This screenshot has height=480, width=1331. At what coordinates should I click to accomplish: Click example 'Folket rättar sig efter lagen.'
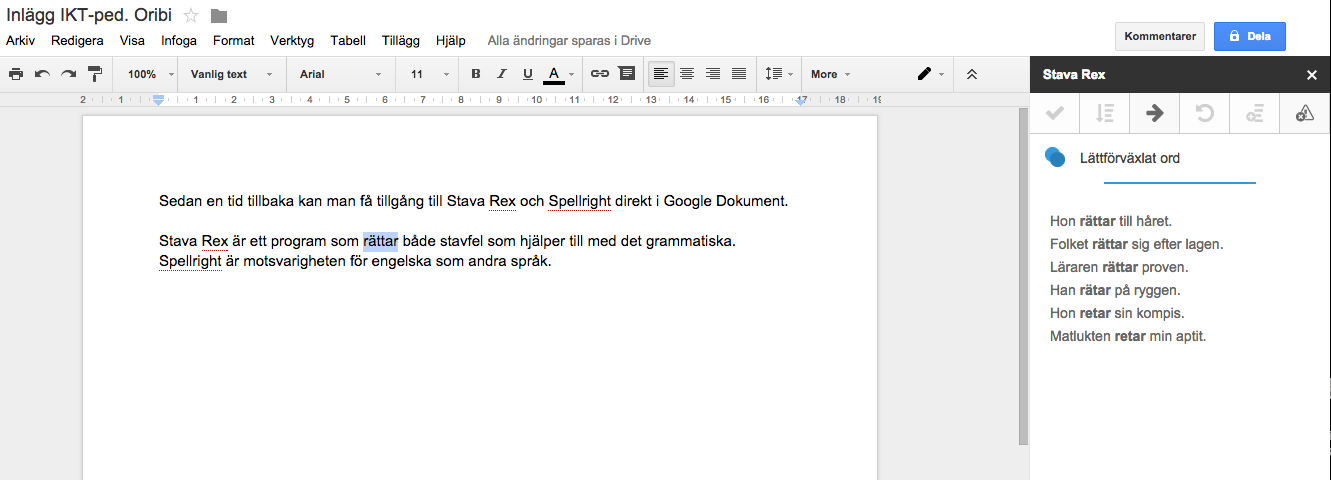1137,244
